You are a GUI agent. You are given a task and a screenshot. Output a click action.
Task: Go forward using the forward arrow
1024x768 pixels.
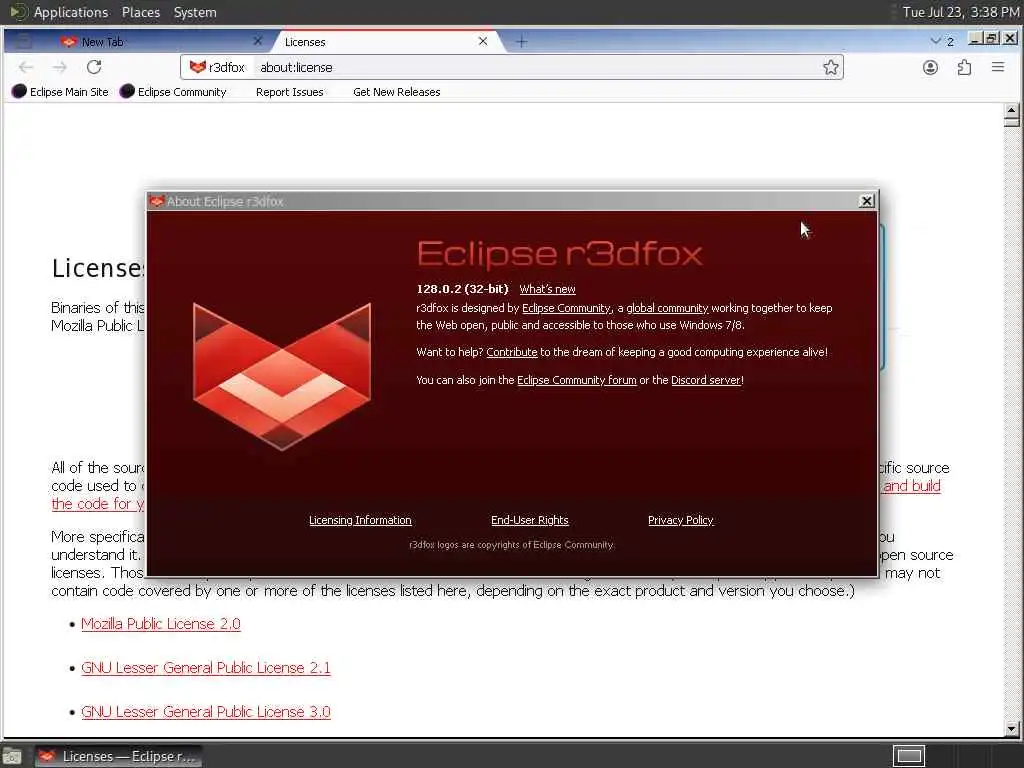coord(59,67)
